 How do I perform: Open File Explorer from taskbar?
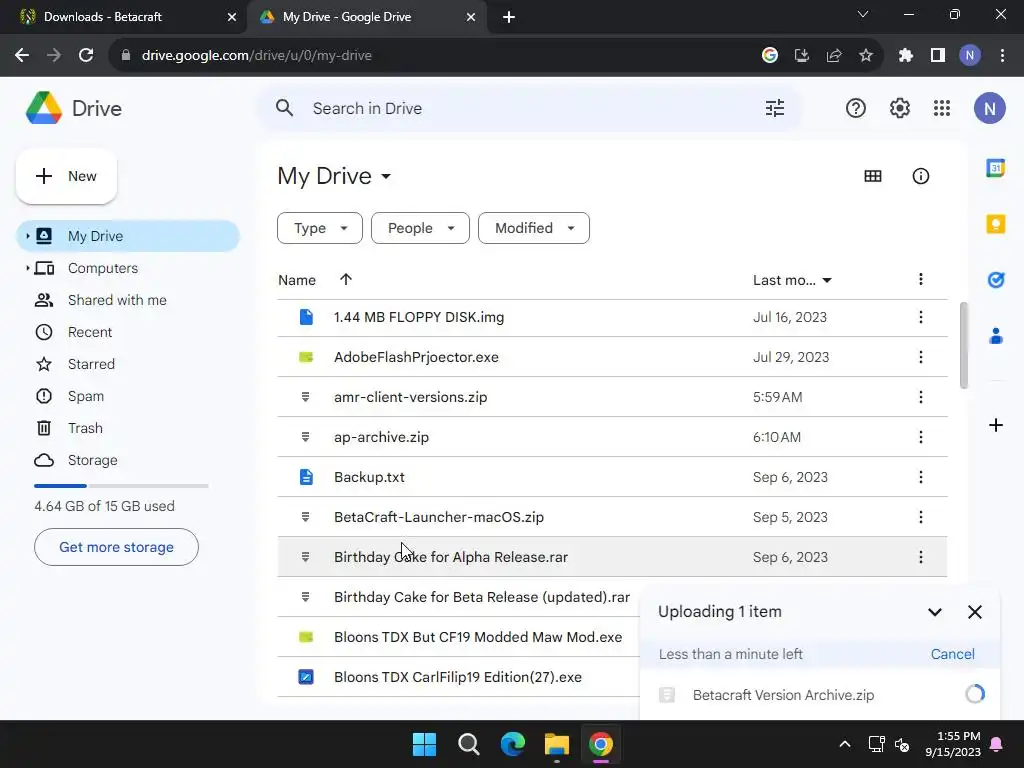(x=556, y=744)
